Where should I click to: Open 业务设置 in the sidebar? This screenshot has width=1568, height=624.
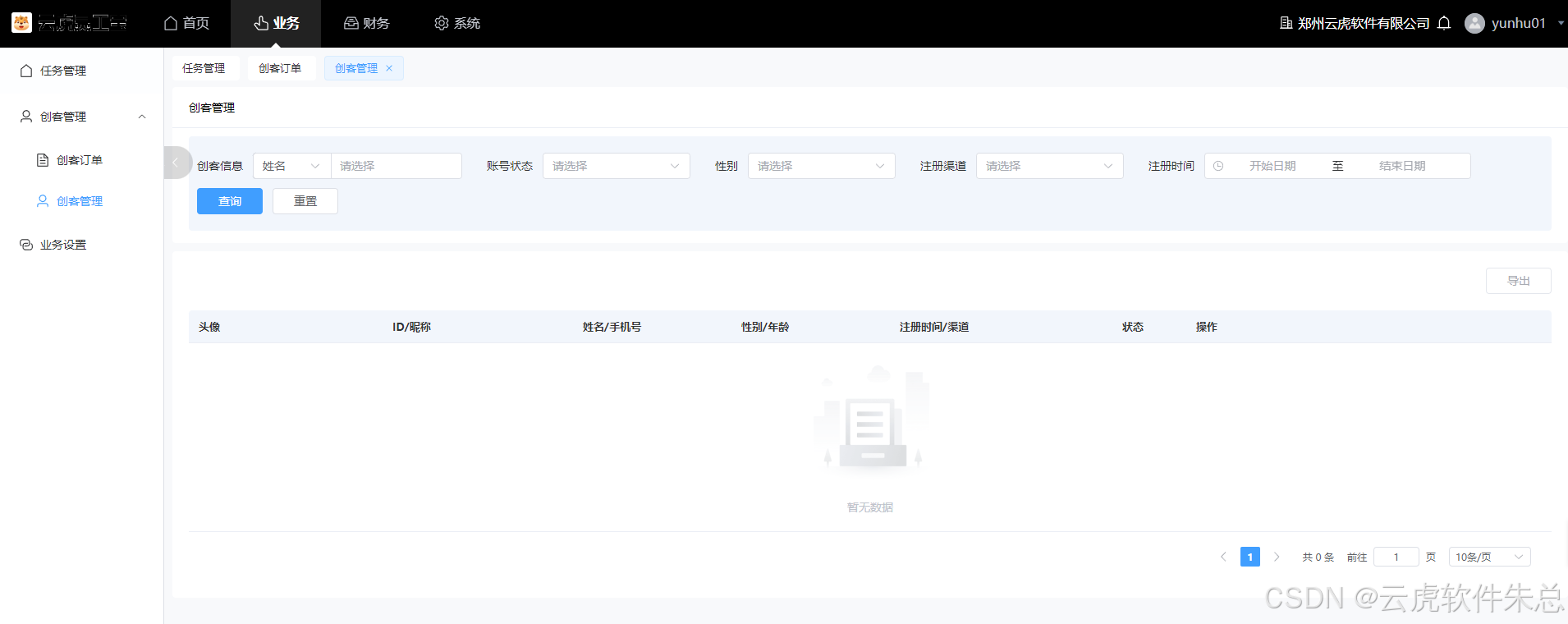tap(63, 245)
